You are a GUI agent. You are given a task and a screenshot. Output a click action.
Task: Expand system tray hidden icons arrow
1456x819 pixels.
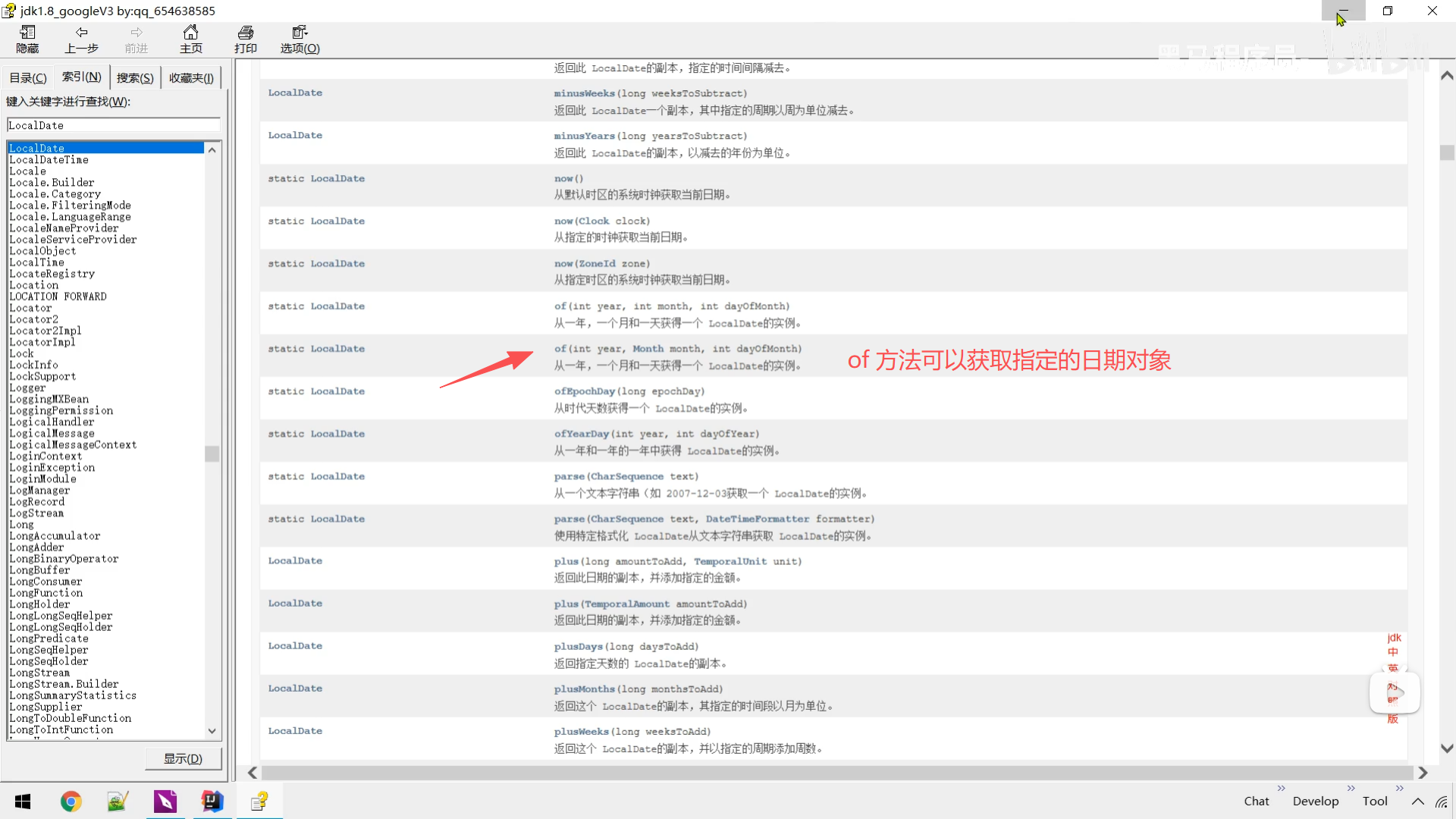click(x=1417, y=802)
